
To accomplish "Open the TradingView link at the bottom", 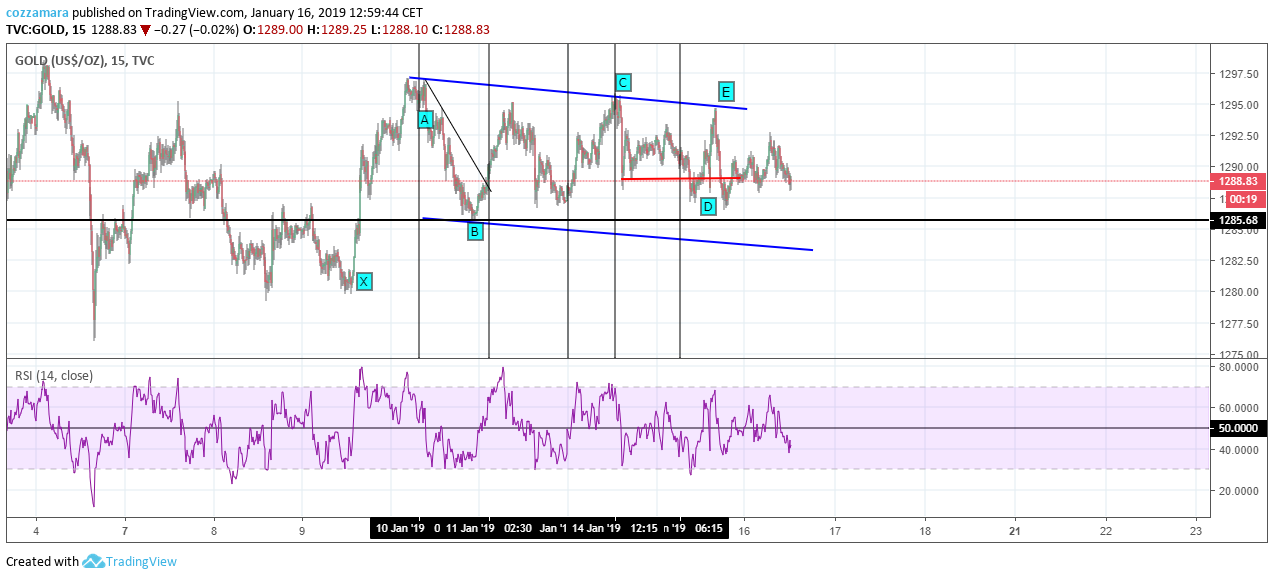I will click(x=140, y=562).
